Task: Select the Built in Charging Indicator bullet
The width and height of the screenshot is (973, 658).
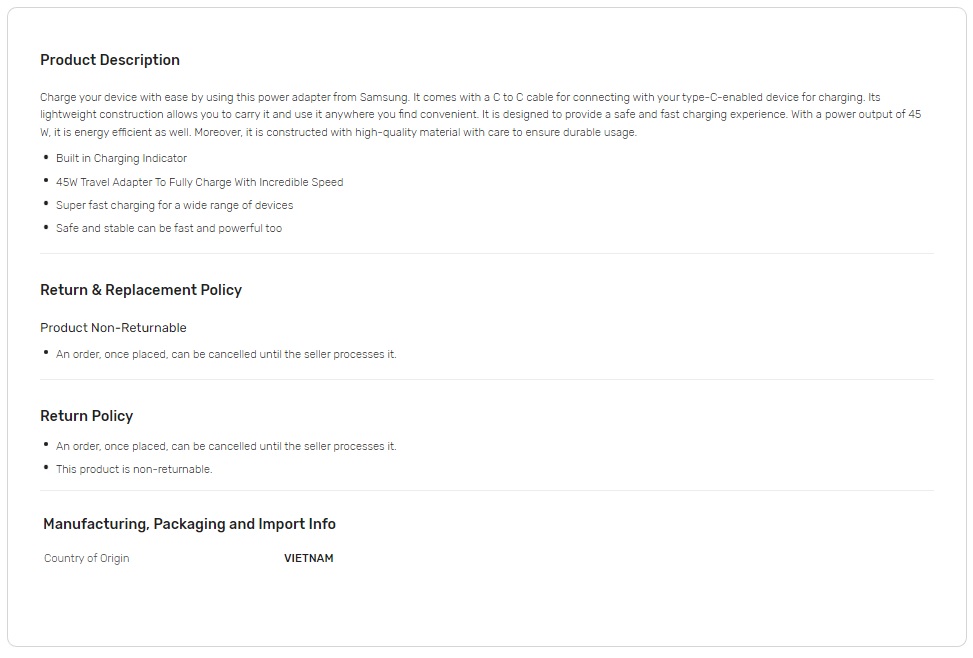Action: click(x=121, y=158)
